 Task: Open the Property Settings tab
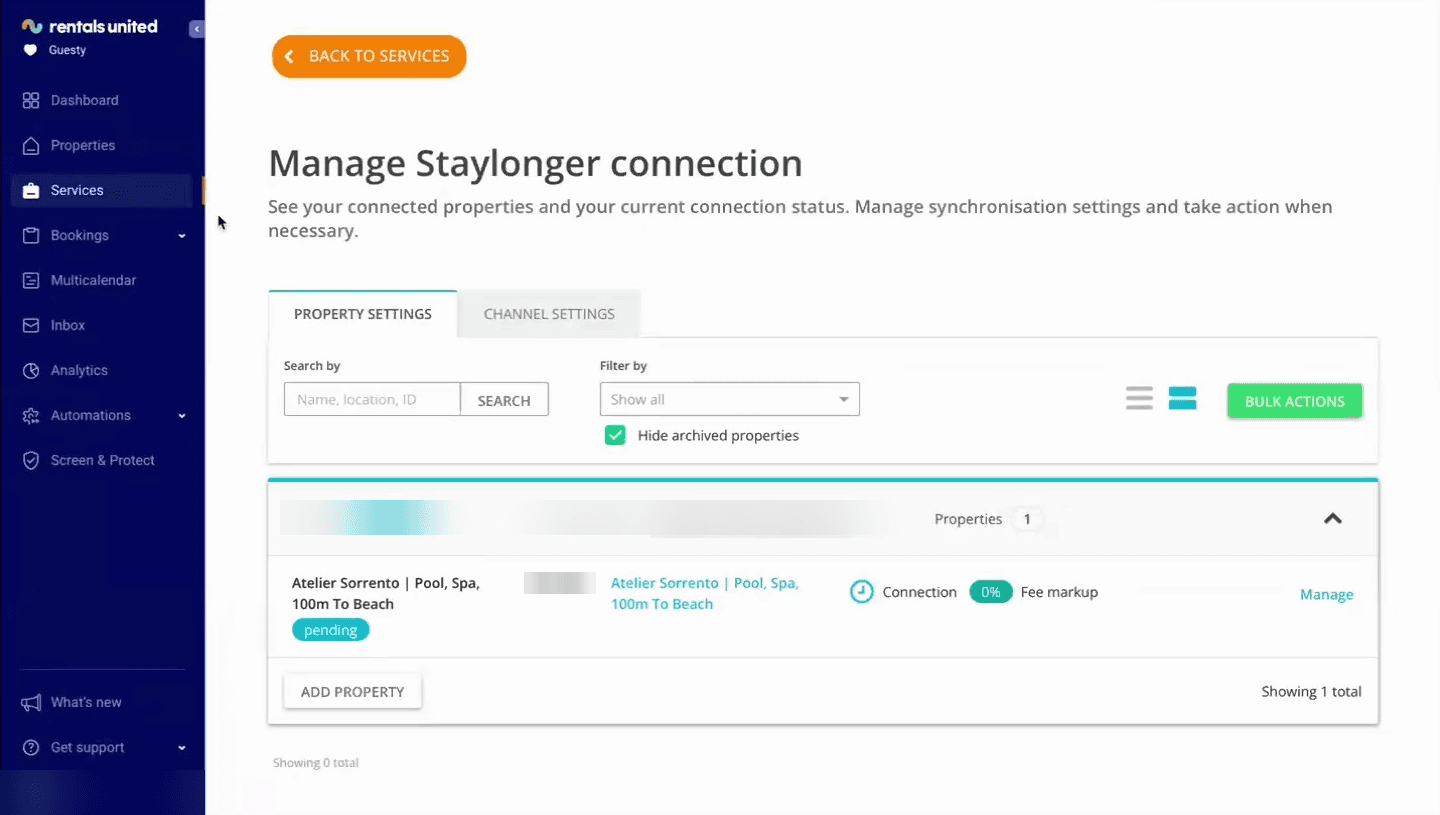point(363,314)
